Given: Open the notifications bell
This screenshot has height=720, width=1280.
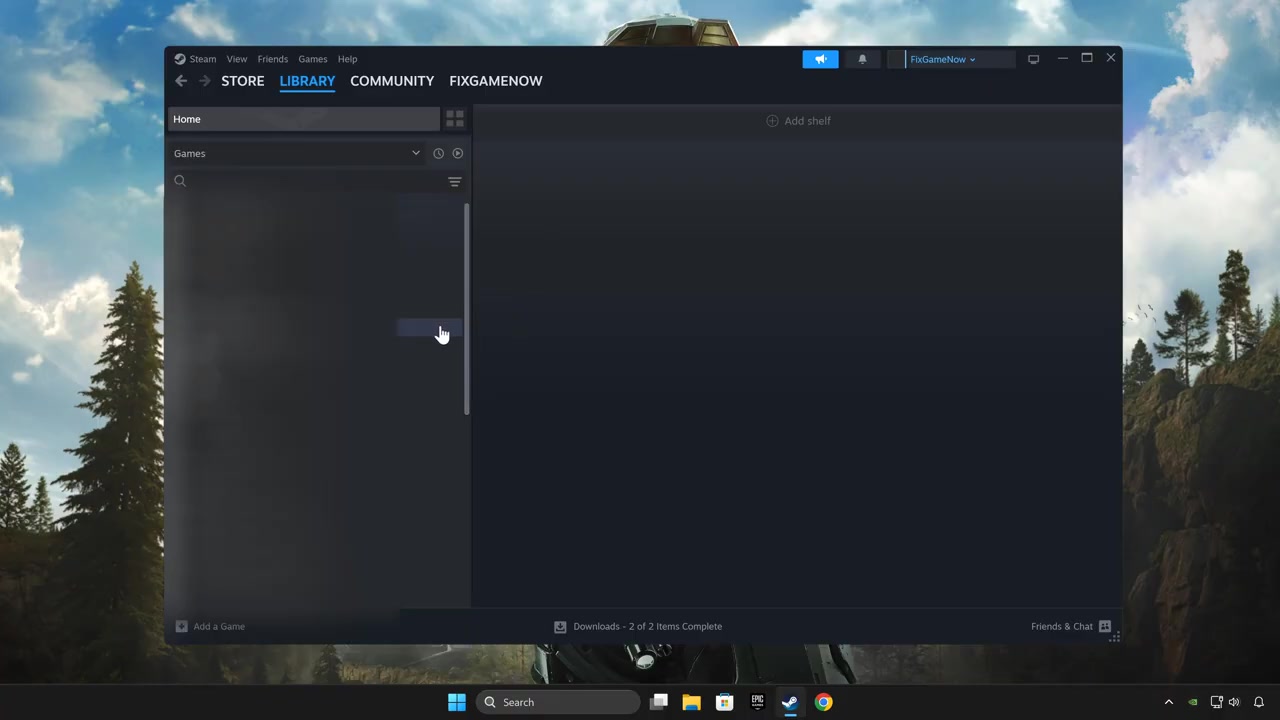Looking at the screenshot, I should [x=862, y=59].
